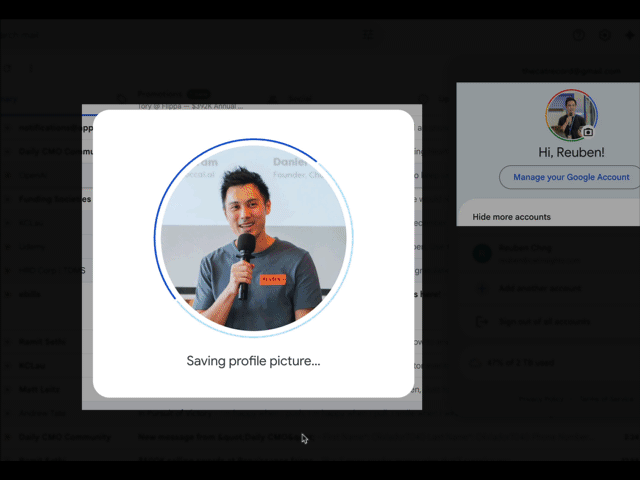Open the Settings gear in top bar

[x=605, y=35]
